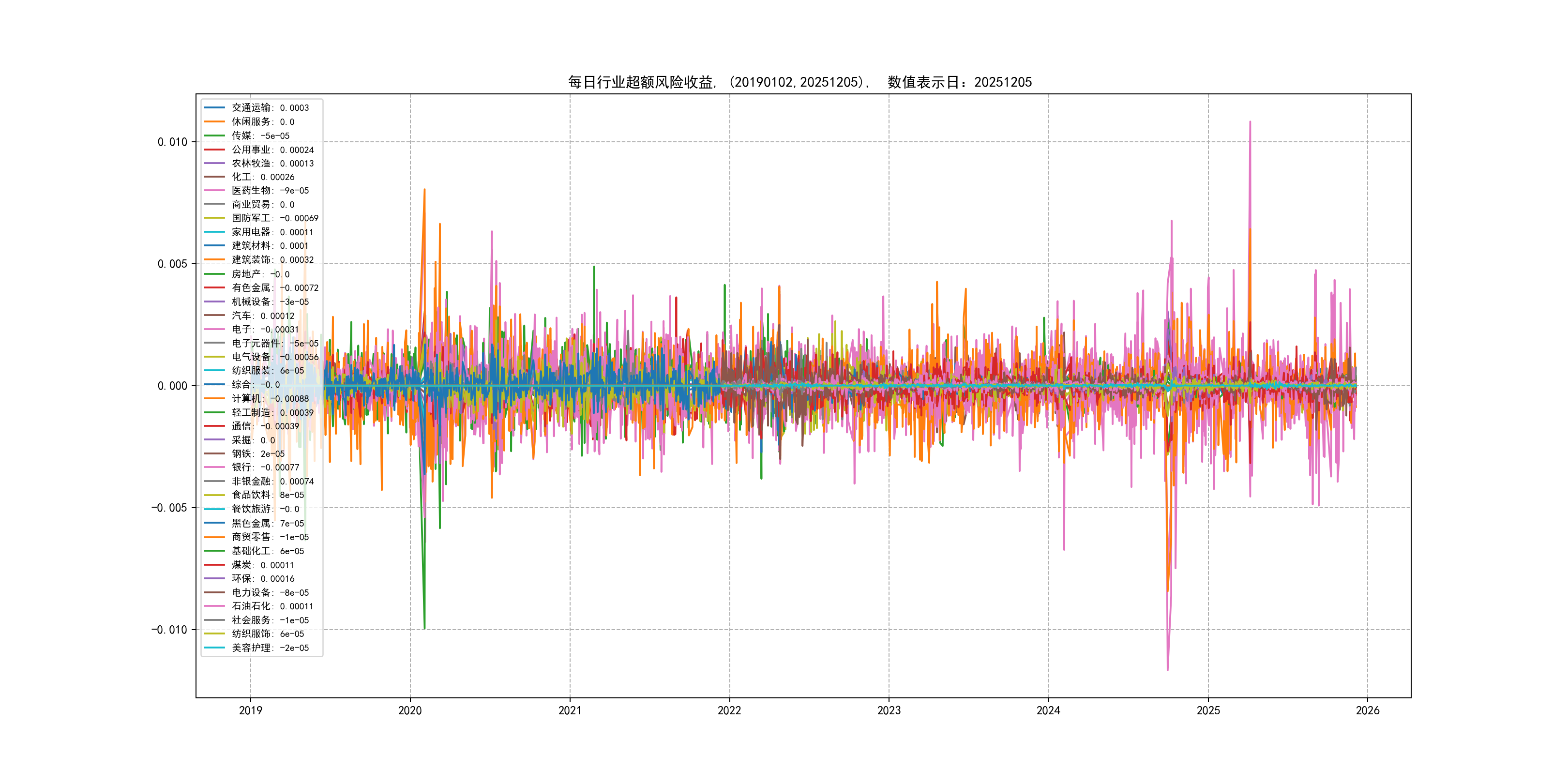1568x784 pixels.
Task: Click the tallest pink spike peak in 2025
Action: (1250, 122)
